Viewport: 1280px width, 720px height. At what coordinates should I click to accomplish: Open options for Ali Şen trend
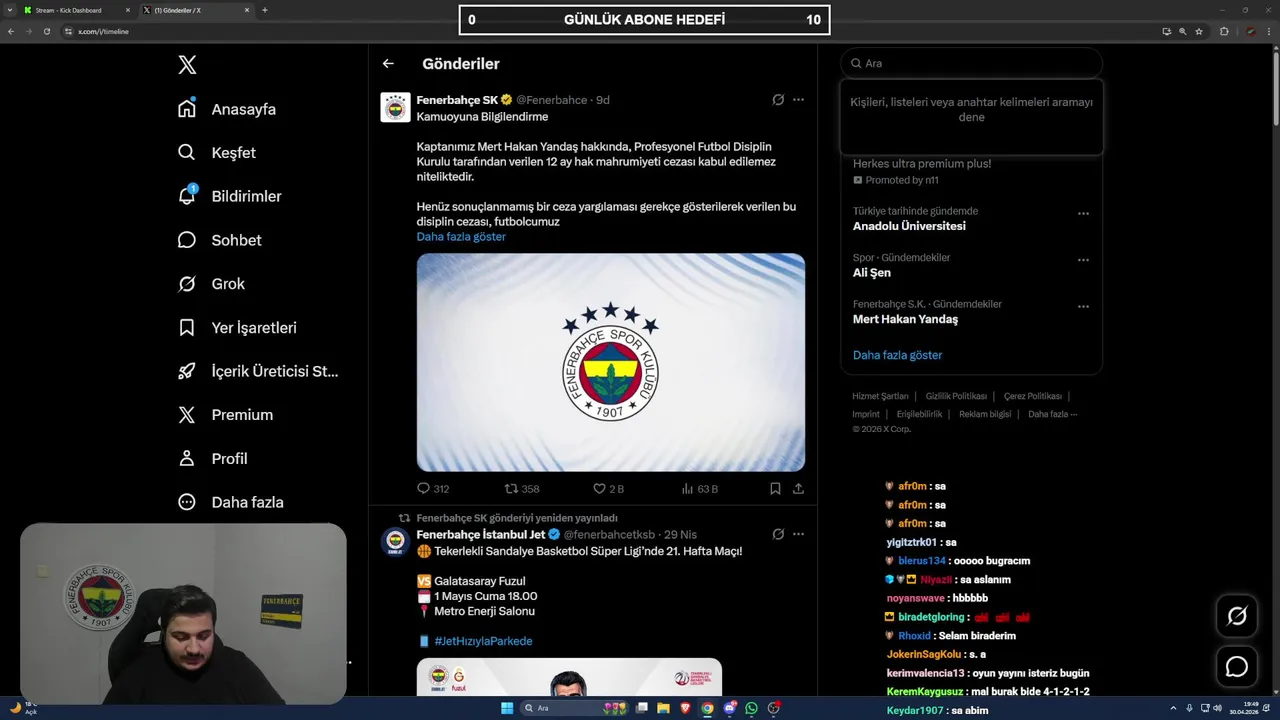coord(1083,260)
